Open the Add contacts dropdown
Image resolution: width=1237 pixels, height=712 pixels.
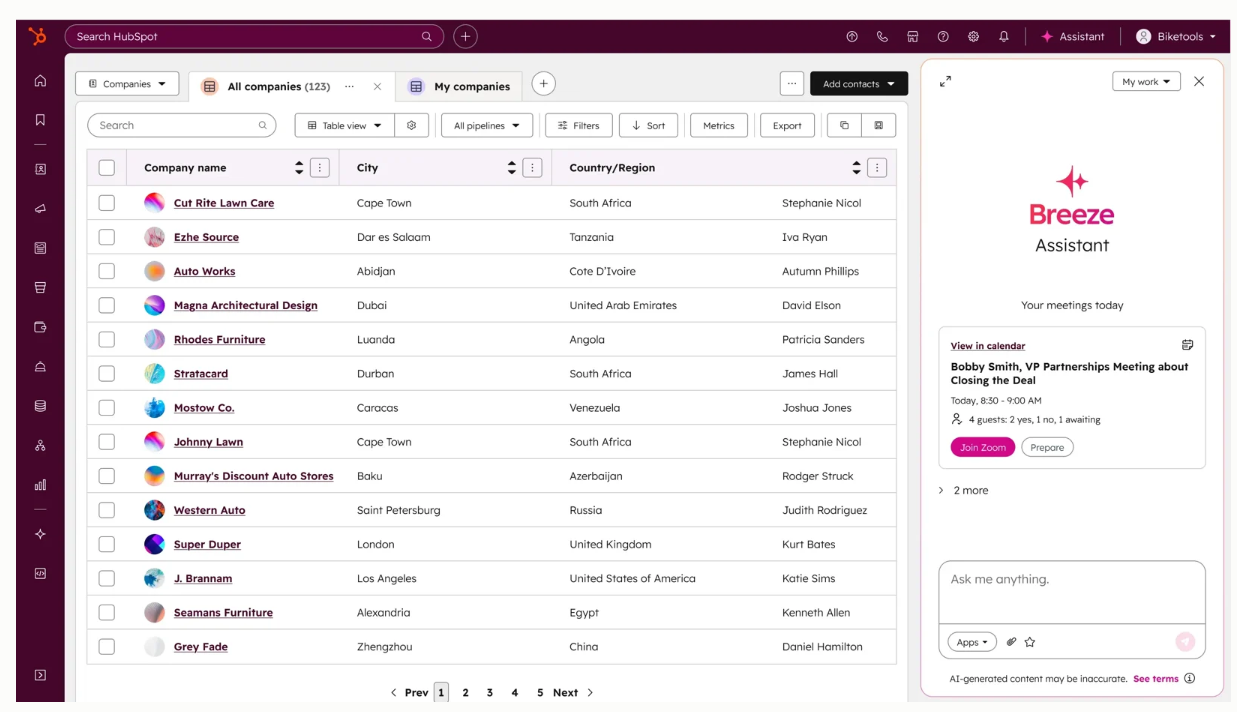click(x=858, y=83)
